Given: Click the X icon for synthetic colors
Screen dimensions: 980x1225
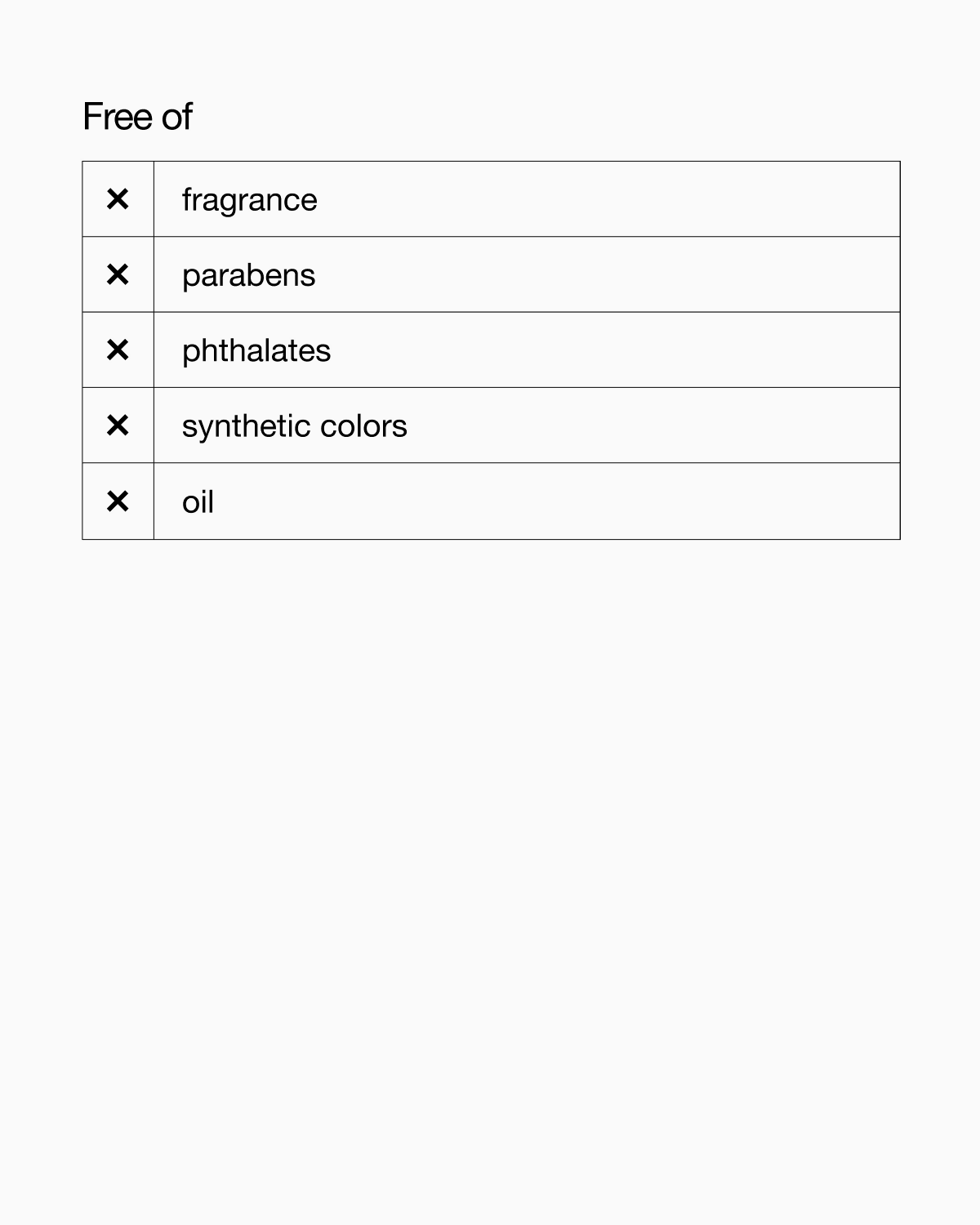Looking at the screenshot, I should (x=118, y=425).
